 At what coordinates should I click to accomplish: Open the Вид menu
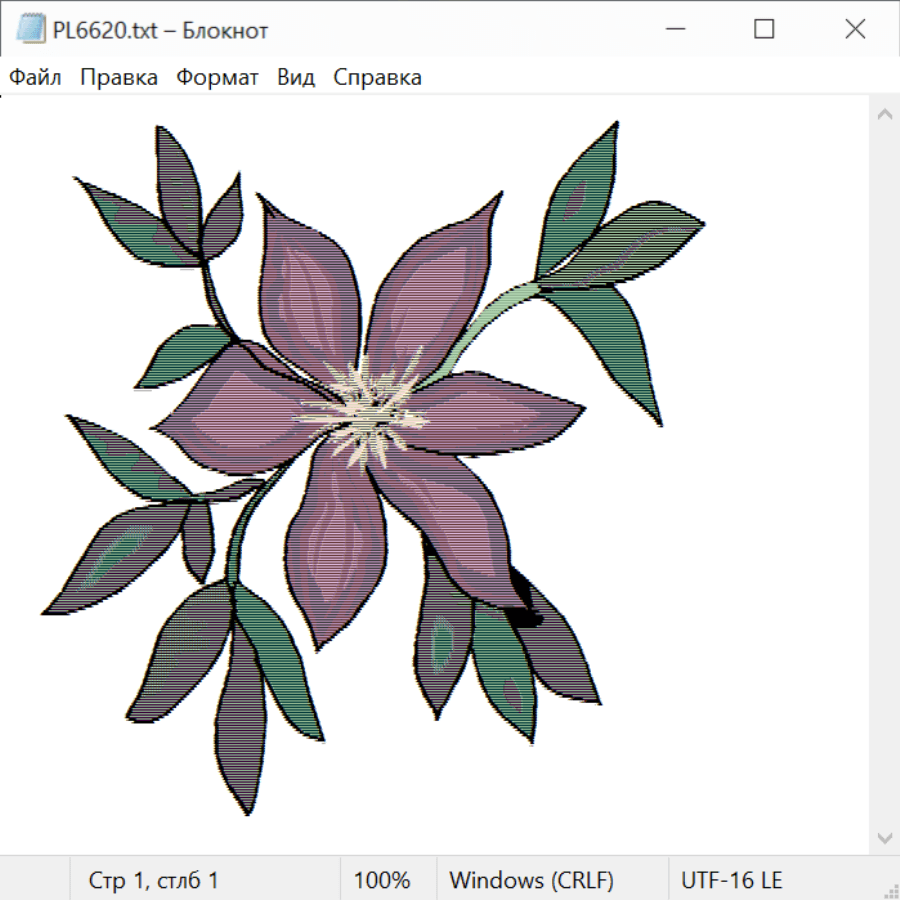(296, 78)
